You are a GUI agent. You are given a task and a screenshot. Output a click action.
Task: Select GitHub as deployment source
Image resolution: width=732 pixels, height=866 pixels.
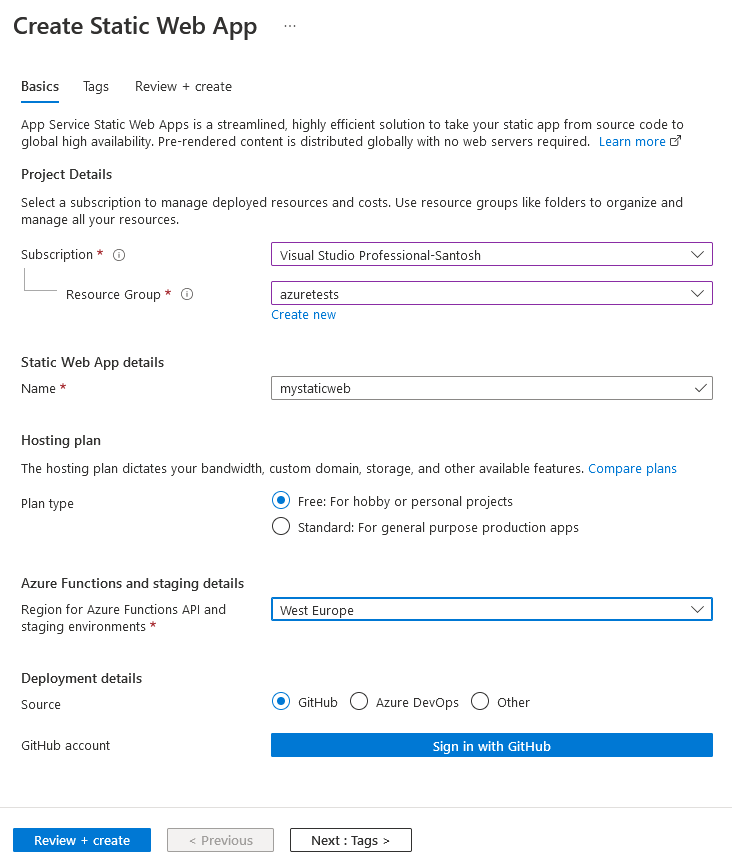tap(281, 702)
